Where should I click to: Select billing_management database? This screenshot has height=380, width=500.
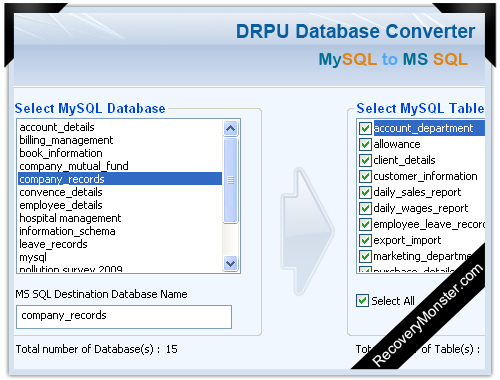click(120, 140)
